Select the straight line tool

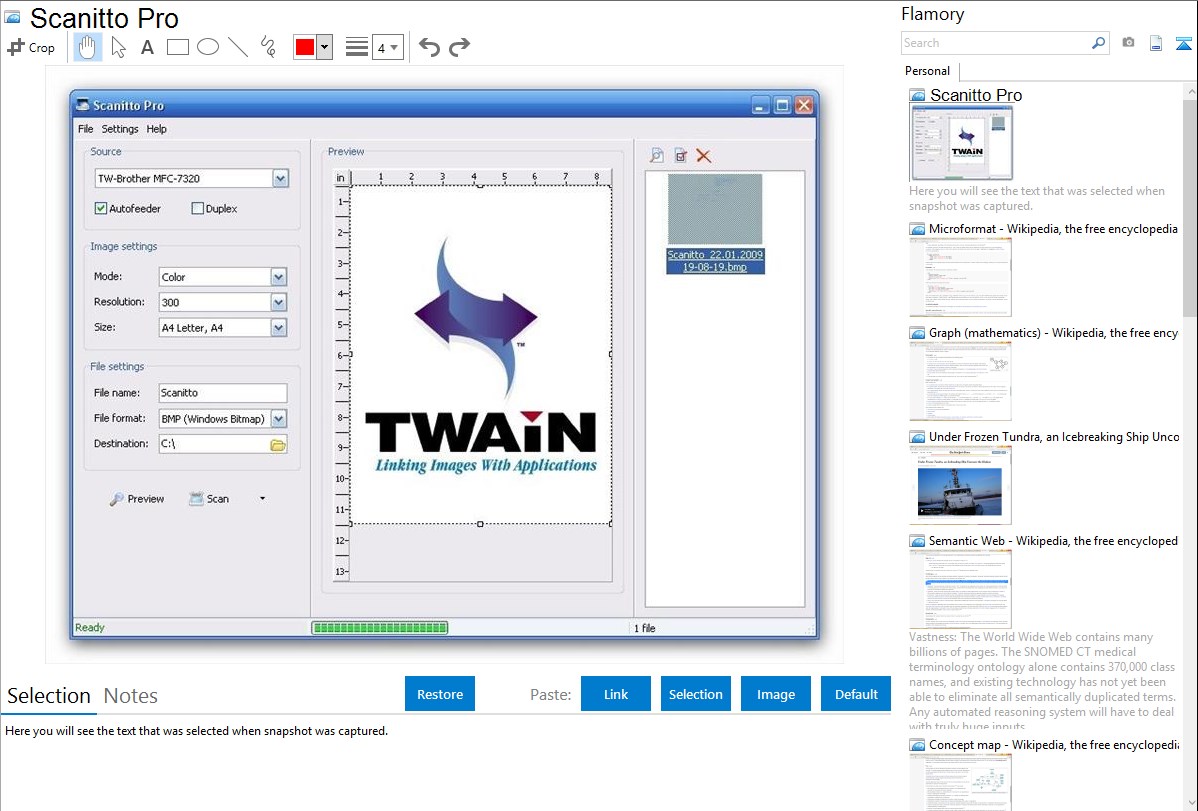tap(238, 47)
